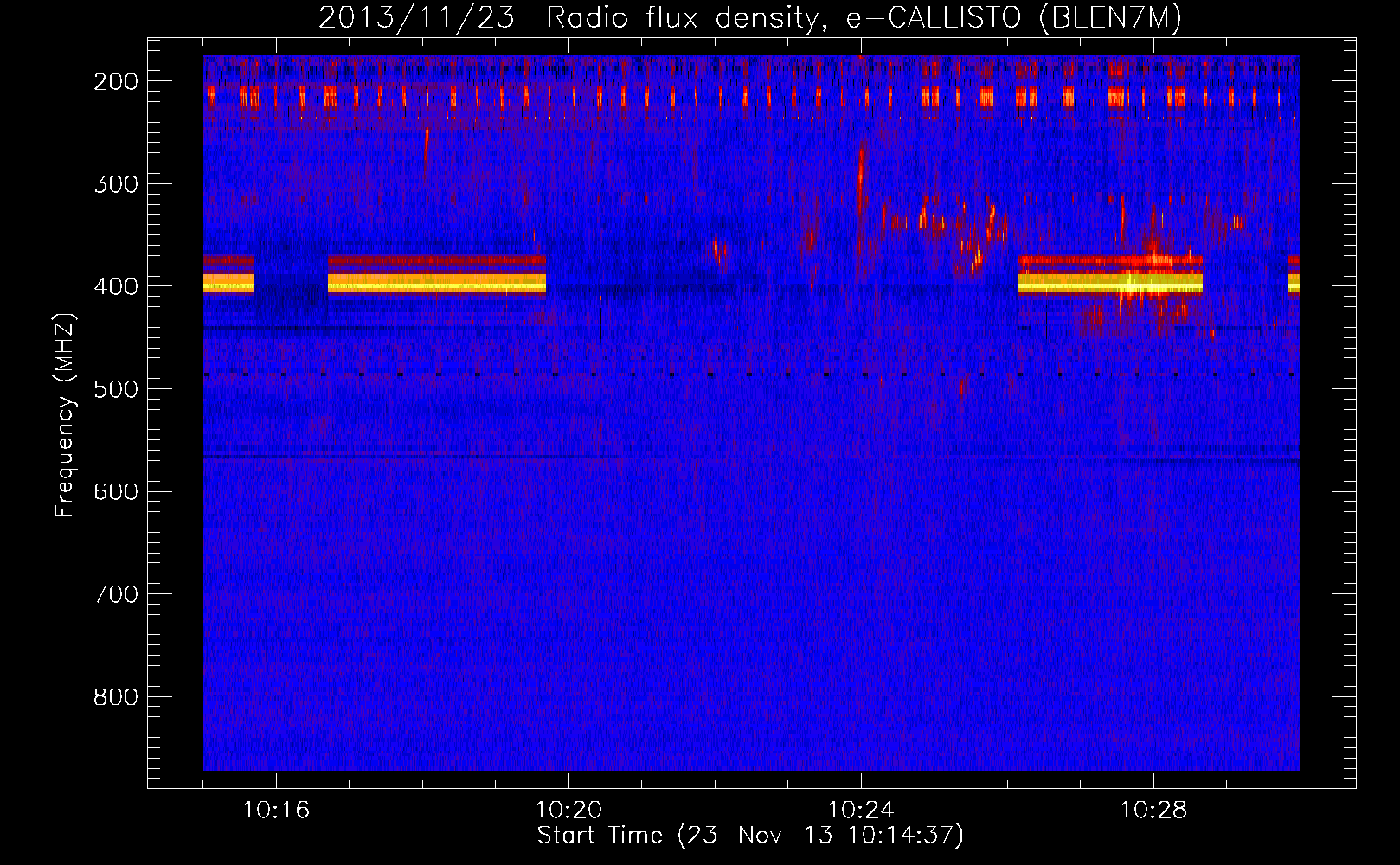Image resolution: width=1400 pixels, height=865 pixels.
Task: Click the plot title '2013/11/23 Radio flux density'
Action: [569, 18]
